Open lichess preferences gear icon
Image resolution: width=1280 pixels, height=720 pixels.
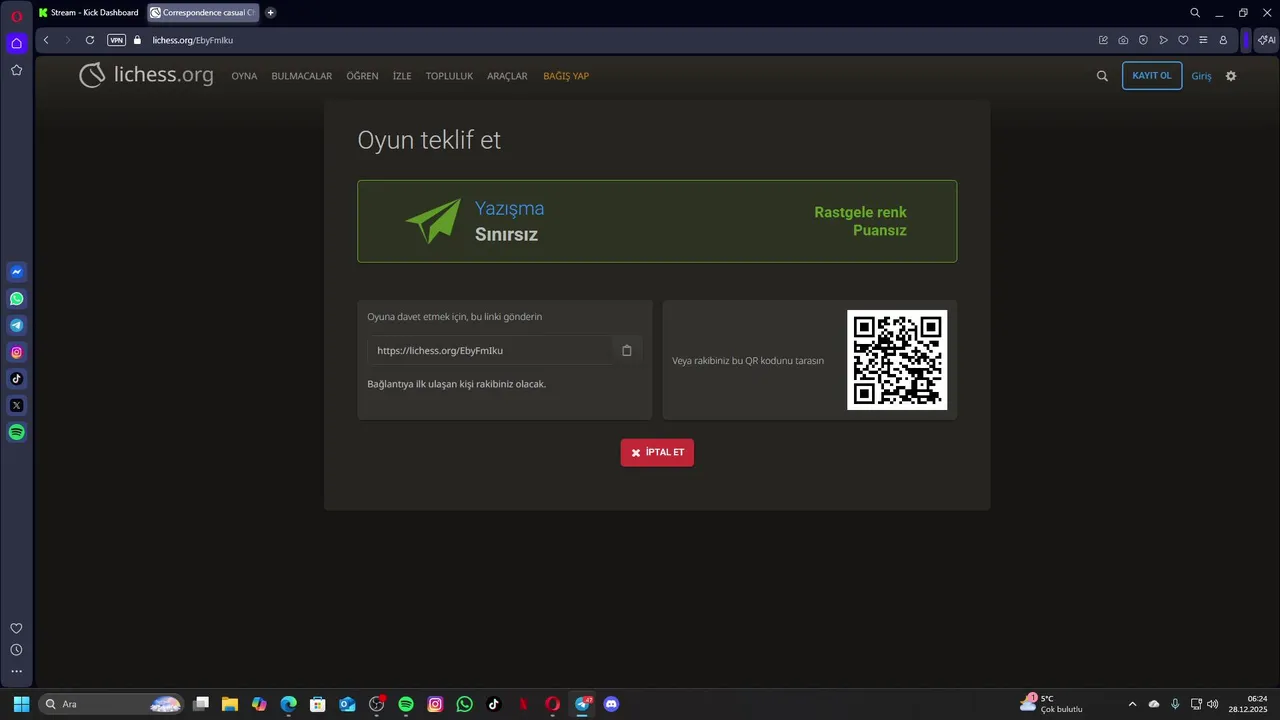coord(1231,76)
